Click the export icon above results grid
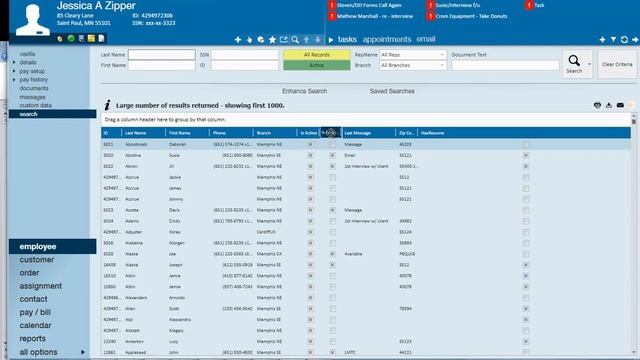Viewport: 640px width, 360px height. tap(609, 105)
